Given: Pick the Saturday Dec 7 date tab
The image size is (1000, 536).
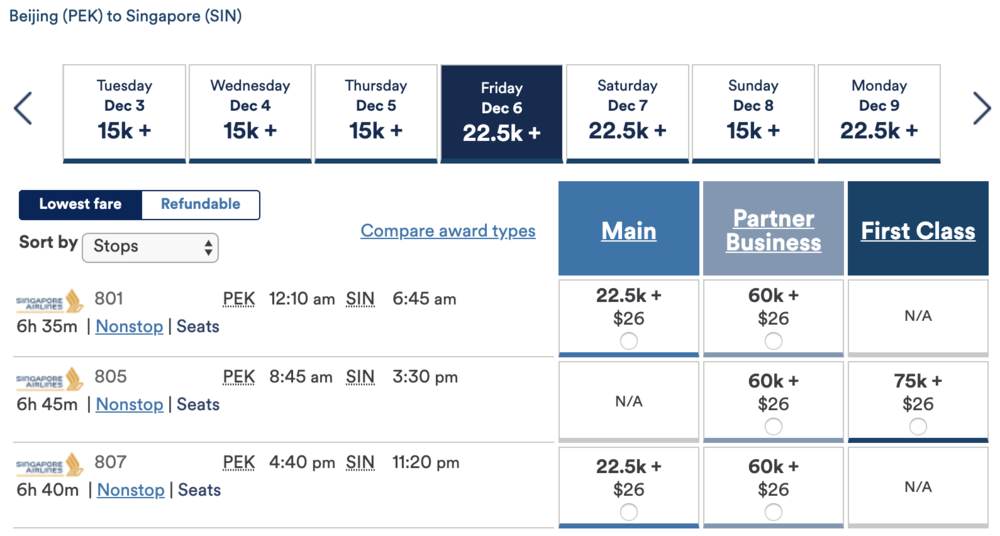Looking at the screenshot, I should 627,110.
